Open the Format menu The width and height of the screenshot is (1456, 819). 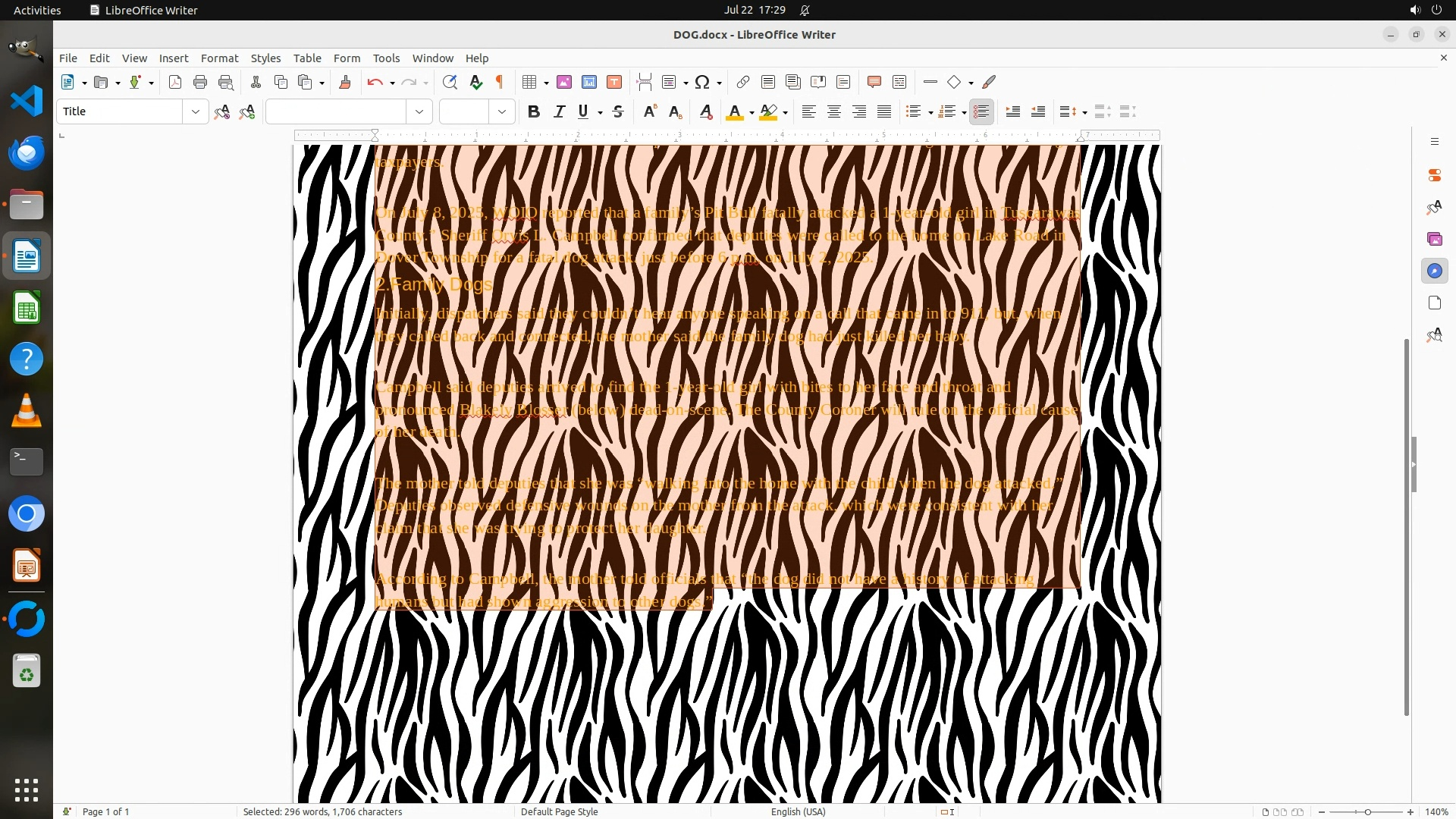tap(219, 58)
